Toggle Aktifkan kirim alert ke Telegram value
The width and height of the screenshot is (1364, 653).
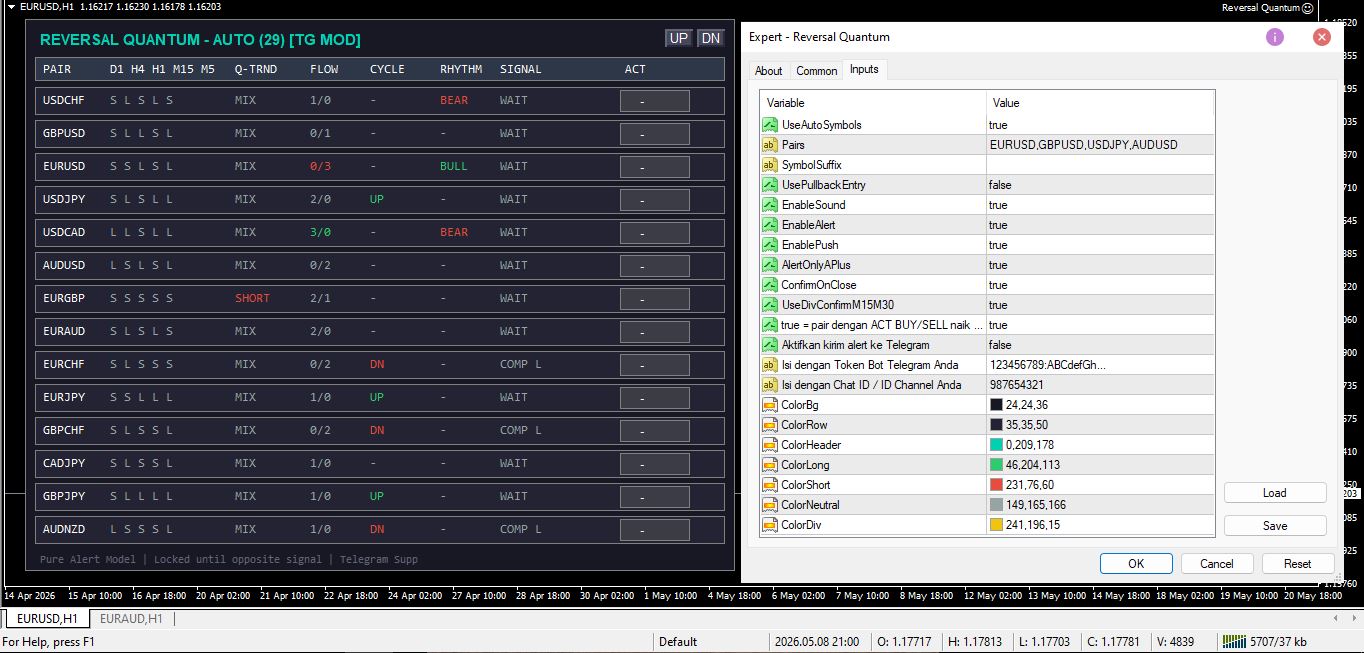(1100, 345)
